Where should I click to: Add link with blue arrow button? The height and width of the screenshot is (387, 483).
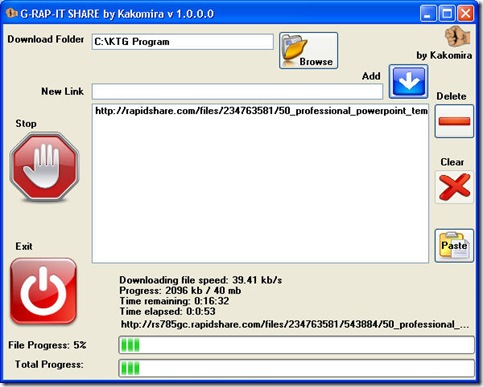[x=408, y=82]
